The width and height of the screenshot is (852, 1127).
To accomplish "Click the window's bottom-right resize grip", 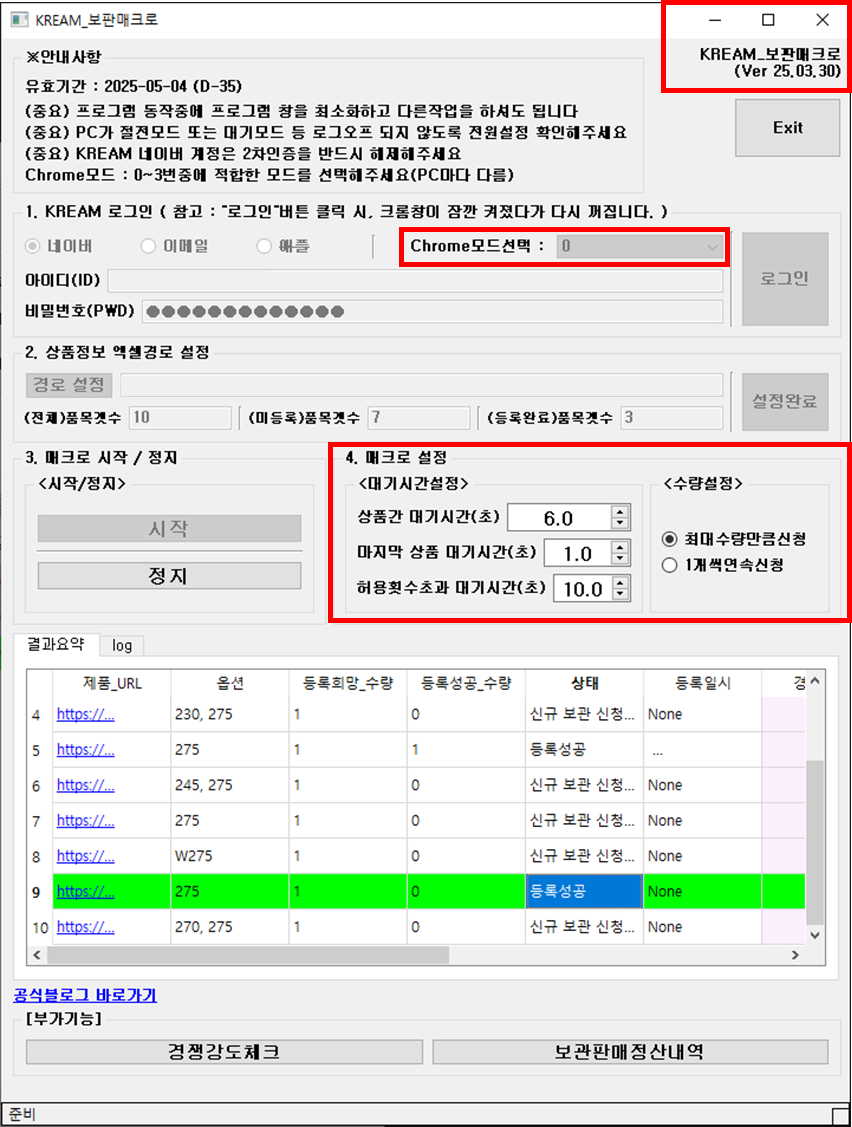I will click(x=840, y=1116).
